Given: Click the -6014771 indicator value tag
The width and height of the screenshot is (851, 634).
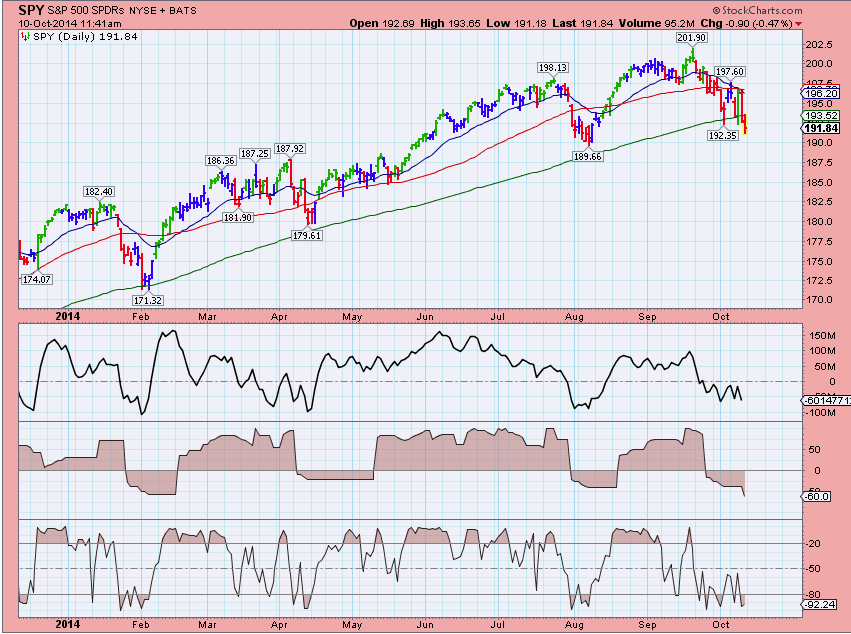Looking at the screenshot, I should tap(826, 401).
